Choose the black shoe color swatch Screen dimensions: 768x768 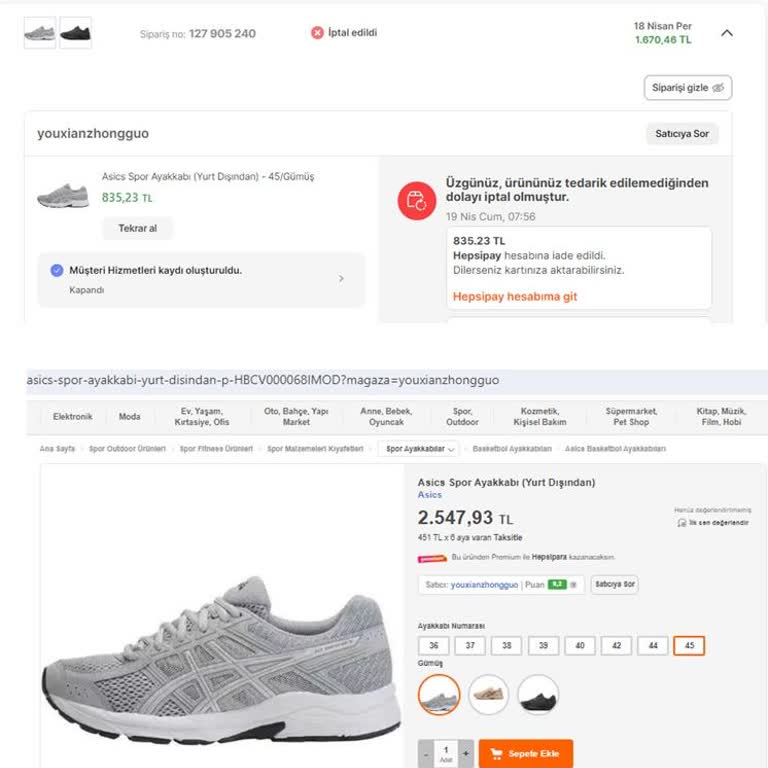pos(538,694)
